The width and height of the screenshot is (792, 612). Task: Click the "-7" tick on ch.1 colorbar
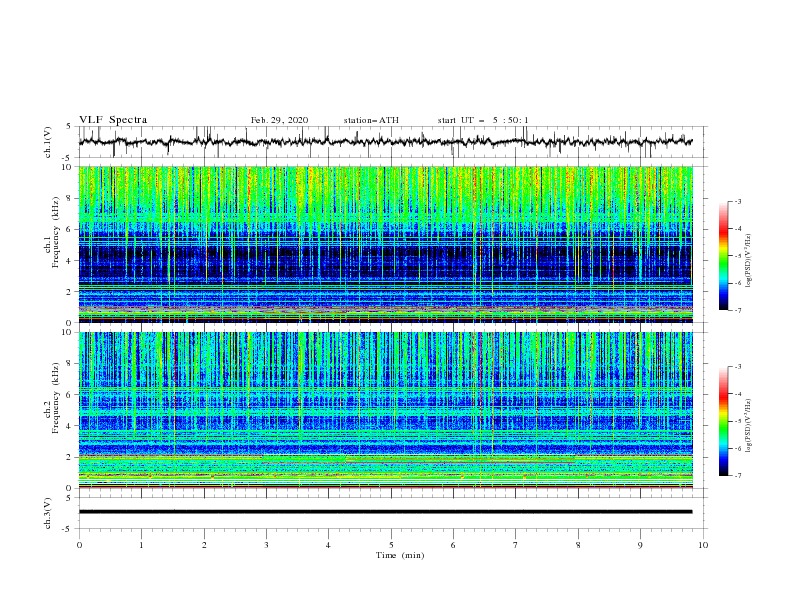point(737,310)
